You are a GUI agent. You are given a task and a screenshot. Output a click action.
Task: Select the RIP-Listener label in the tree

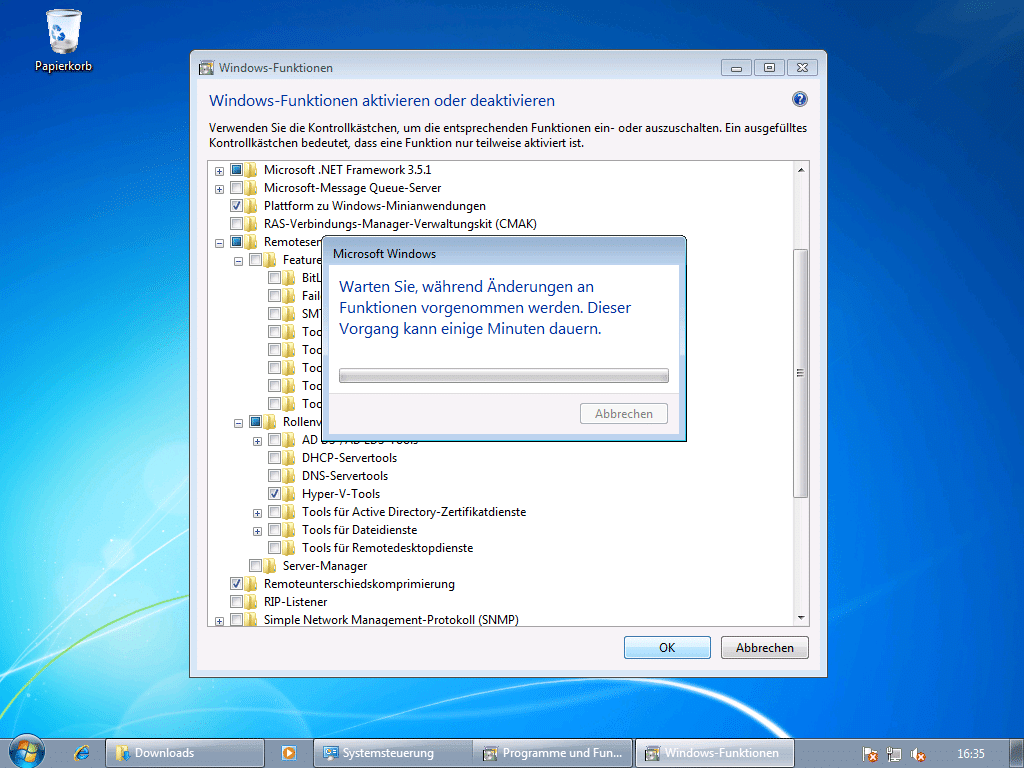(295, 601)
